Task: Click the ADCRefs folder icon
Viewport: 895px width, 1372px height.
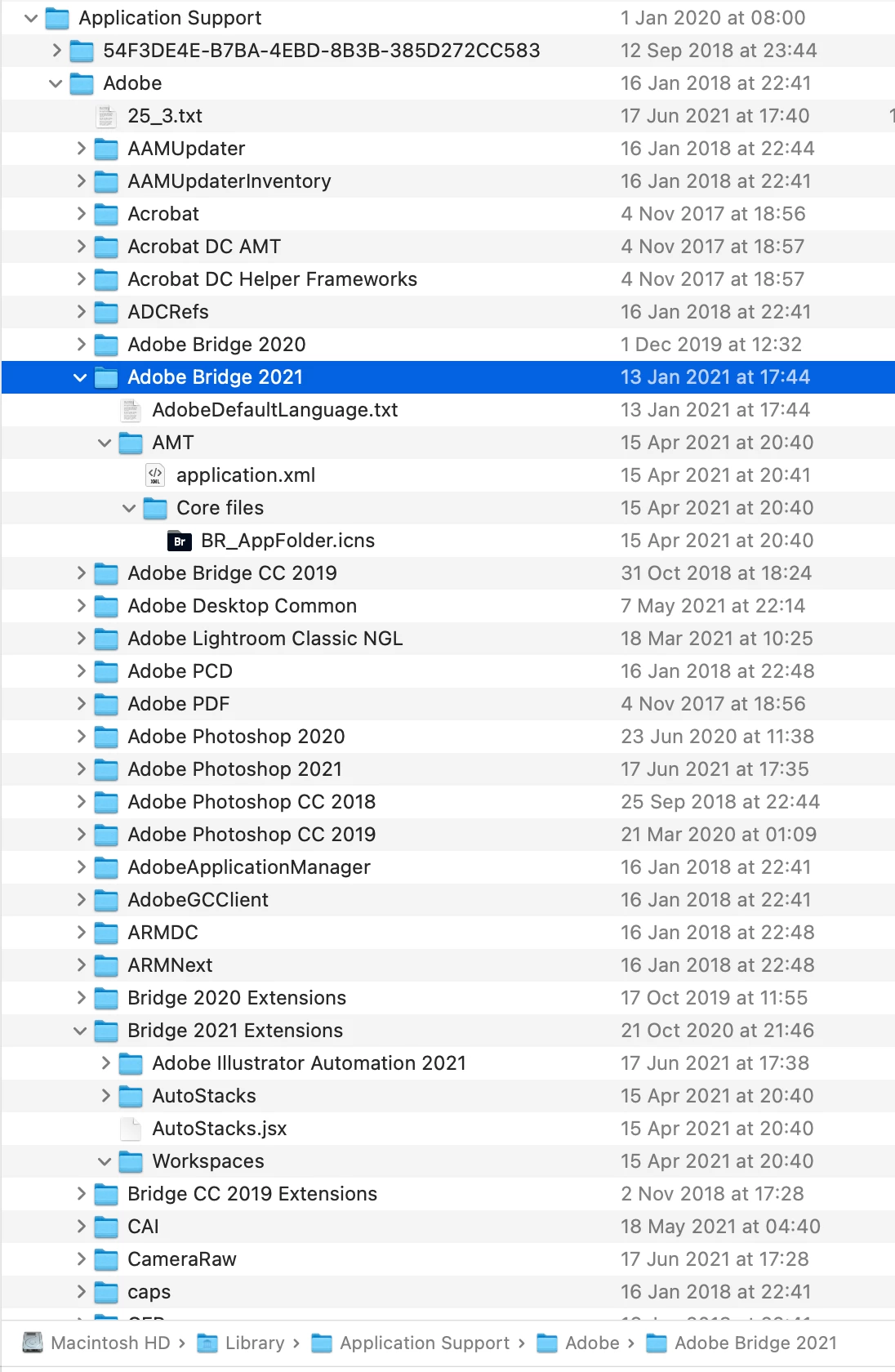Action: click(106, 312)
